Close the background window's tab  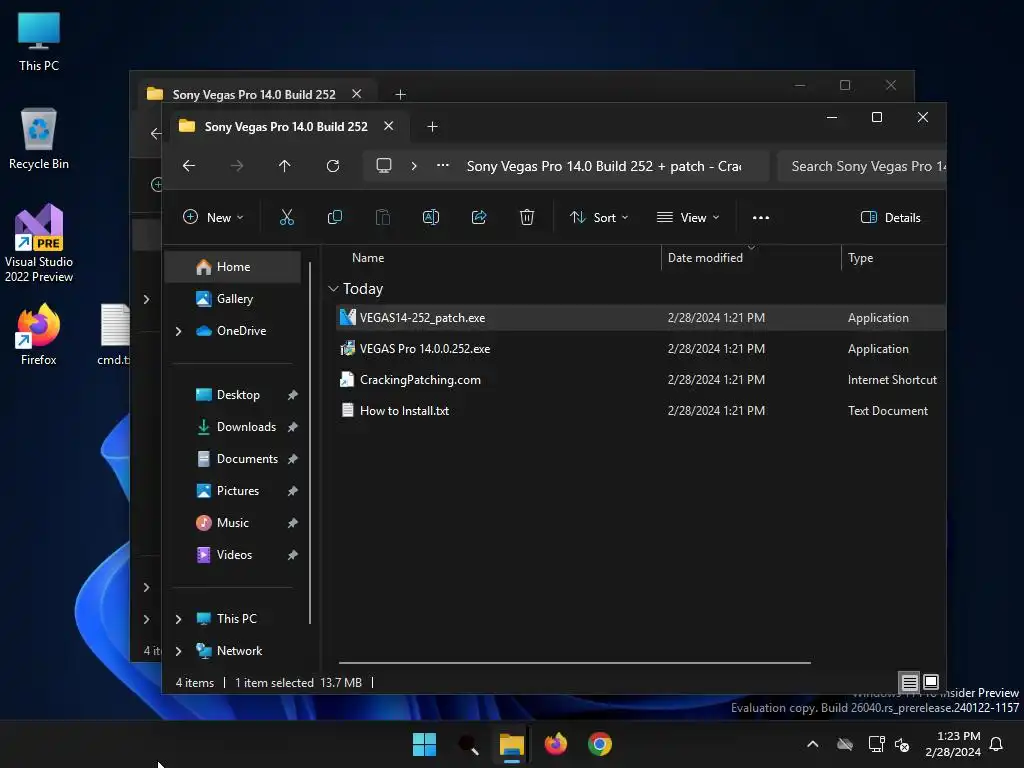357,94
